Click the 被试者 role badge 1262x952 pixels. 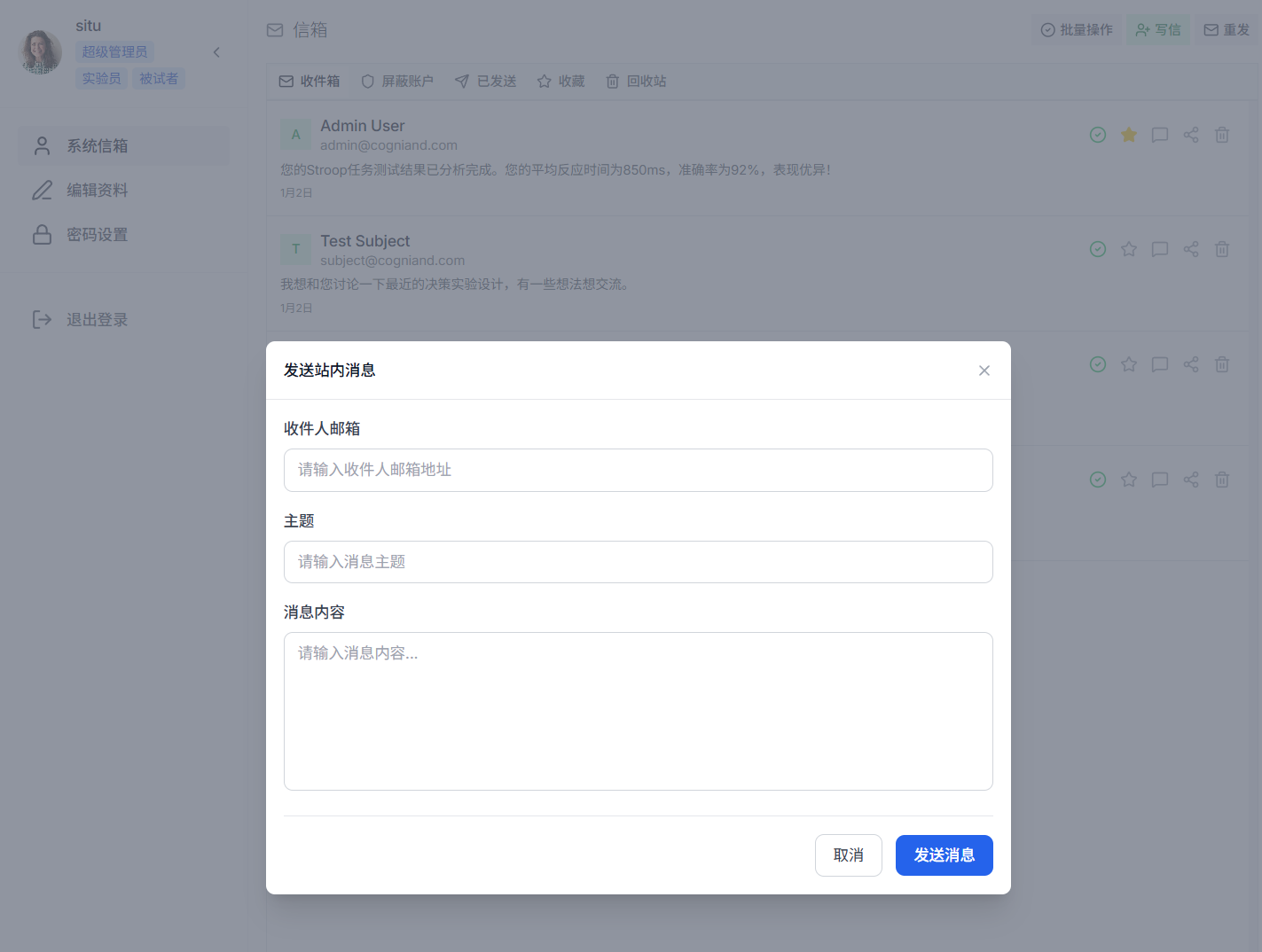point(159,79)
